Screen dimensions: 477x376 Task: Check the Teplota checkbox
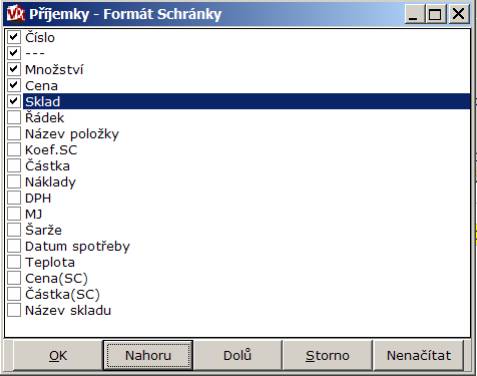(14, 262)
